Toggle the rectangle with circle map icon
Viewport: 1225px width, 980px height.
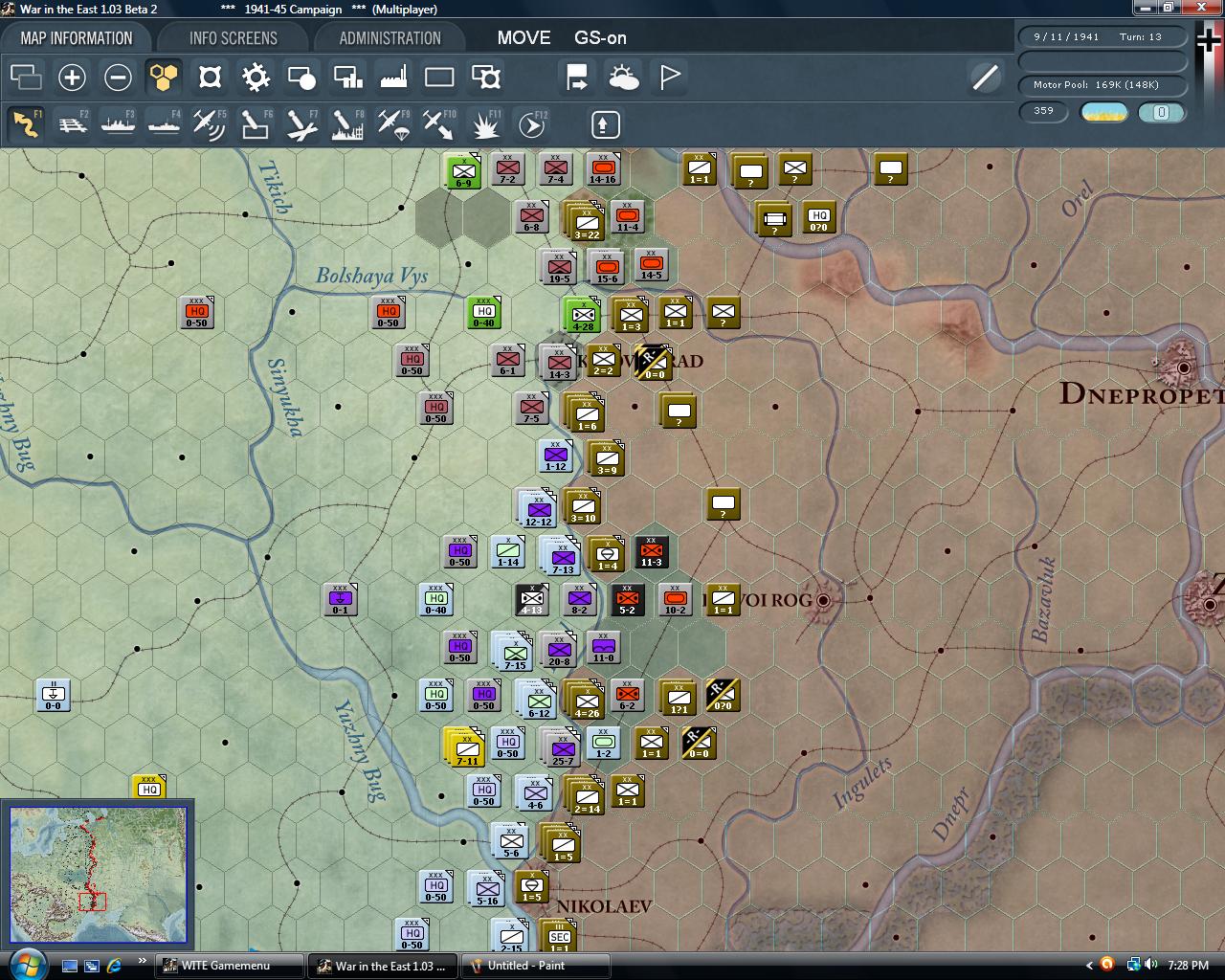301,78
